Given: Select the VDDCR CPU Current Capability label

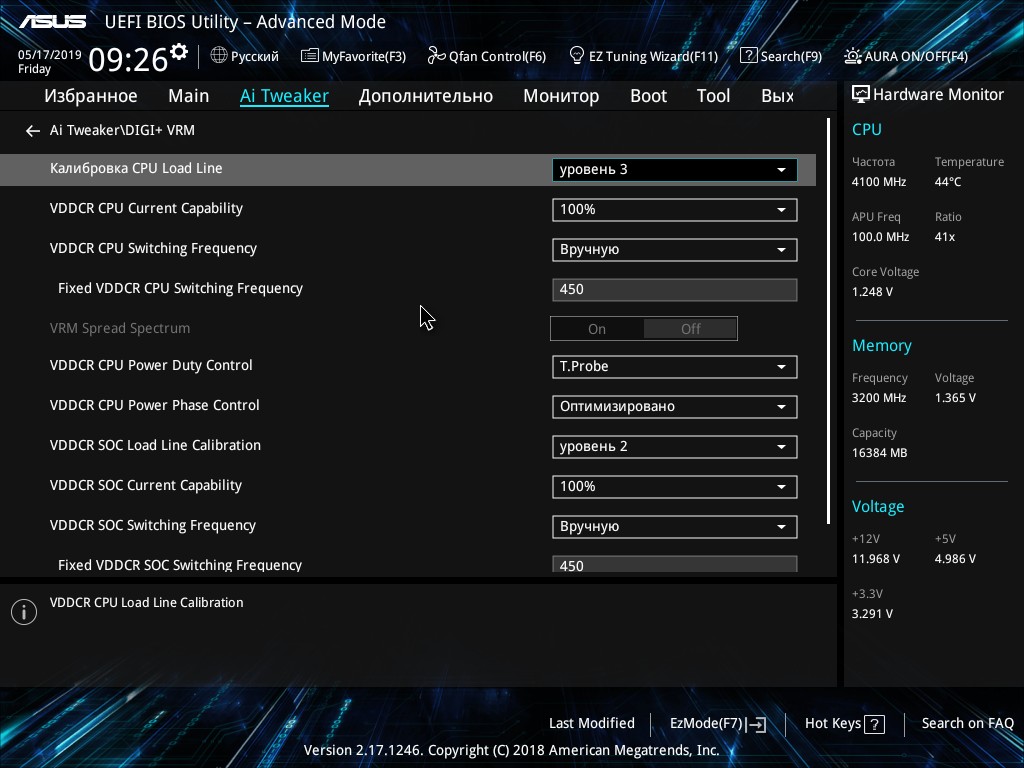Looking at the screenshot, I should point(146,208).
